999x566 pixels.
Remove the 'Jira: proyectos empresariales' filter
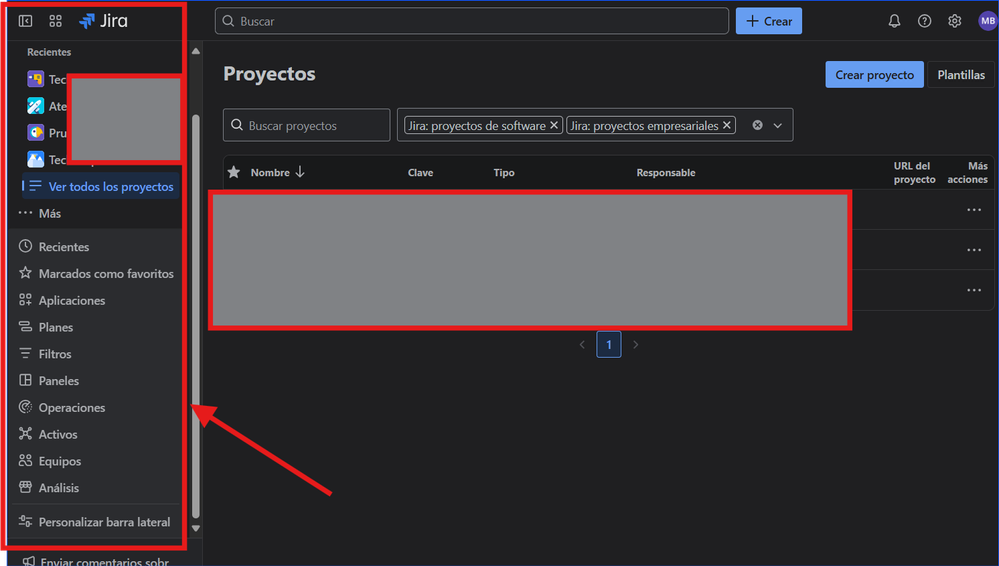pyautogui.click(x=726, y=125)
